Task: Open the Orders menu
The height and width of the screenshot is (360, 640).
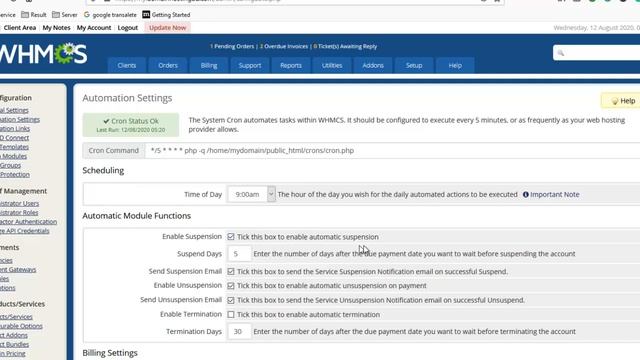Action: pyautogui.click(x=168, y=65)
